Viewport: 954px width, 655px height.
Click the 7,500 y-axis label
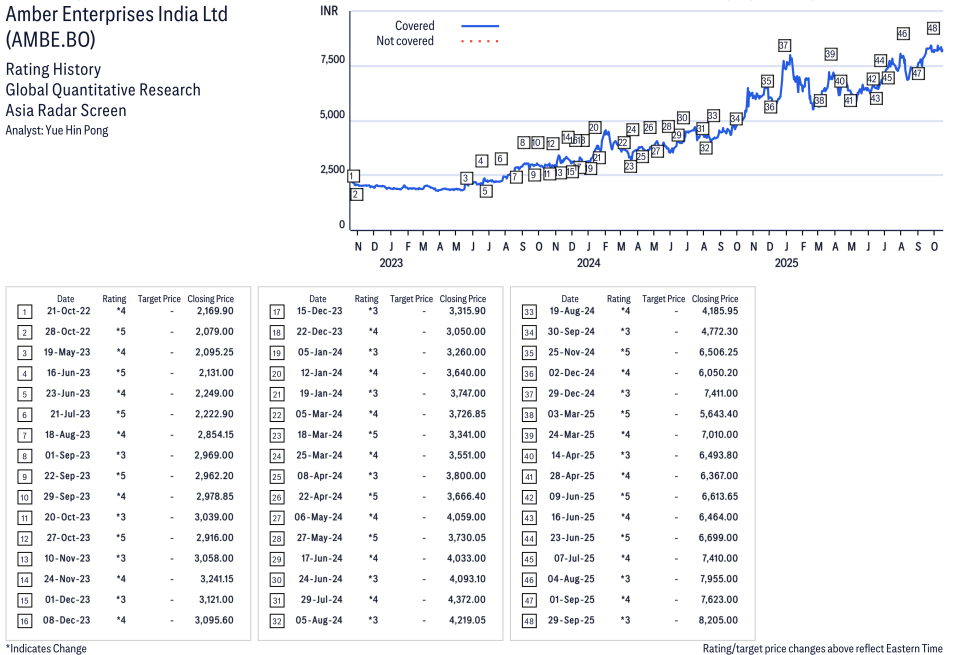tap(332, 61)
